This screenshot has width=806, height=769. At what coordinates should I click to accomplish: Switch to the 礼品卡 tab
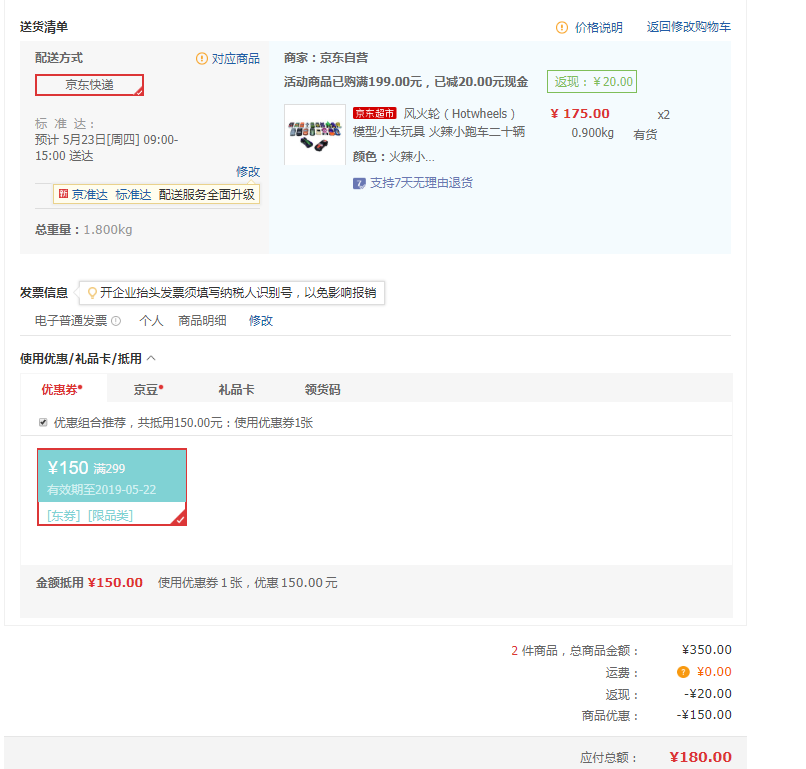coord(236,389)
